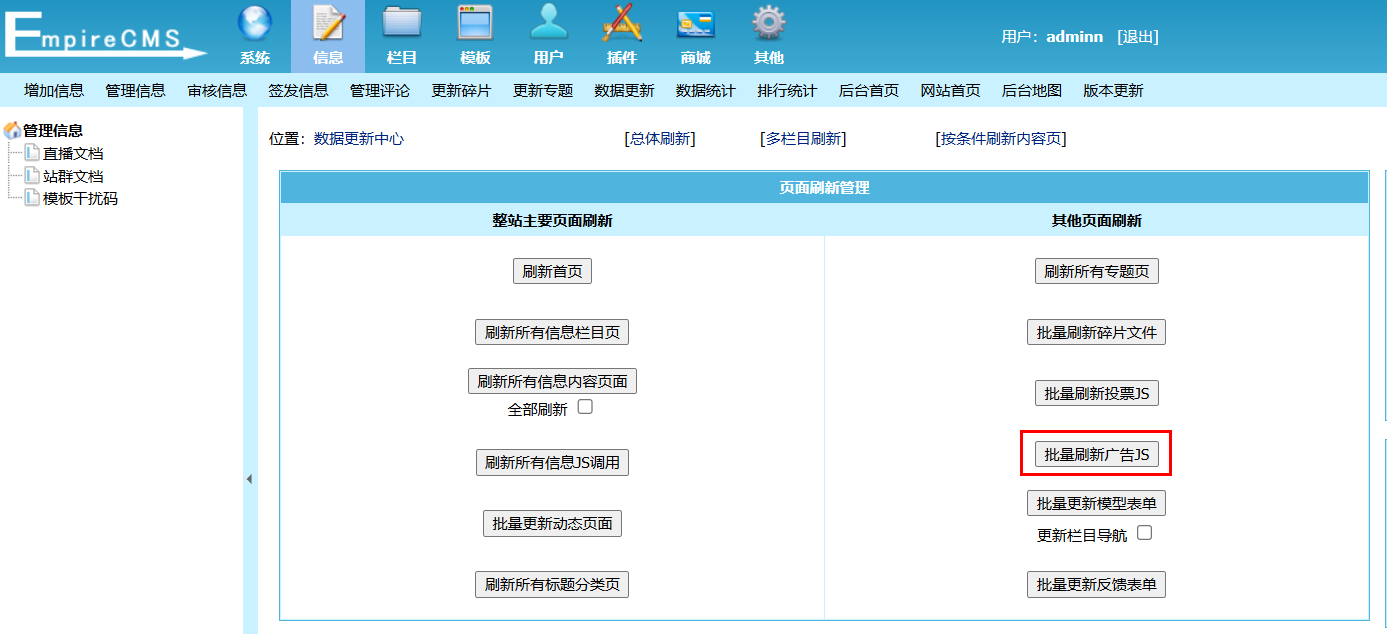This screenshot has height=634, width=1387.
Task: Open the 模板 window icon
Action: [475, 24]
